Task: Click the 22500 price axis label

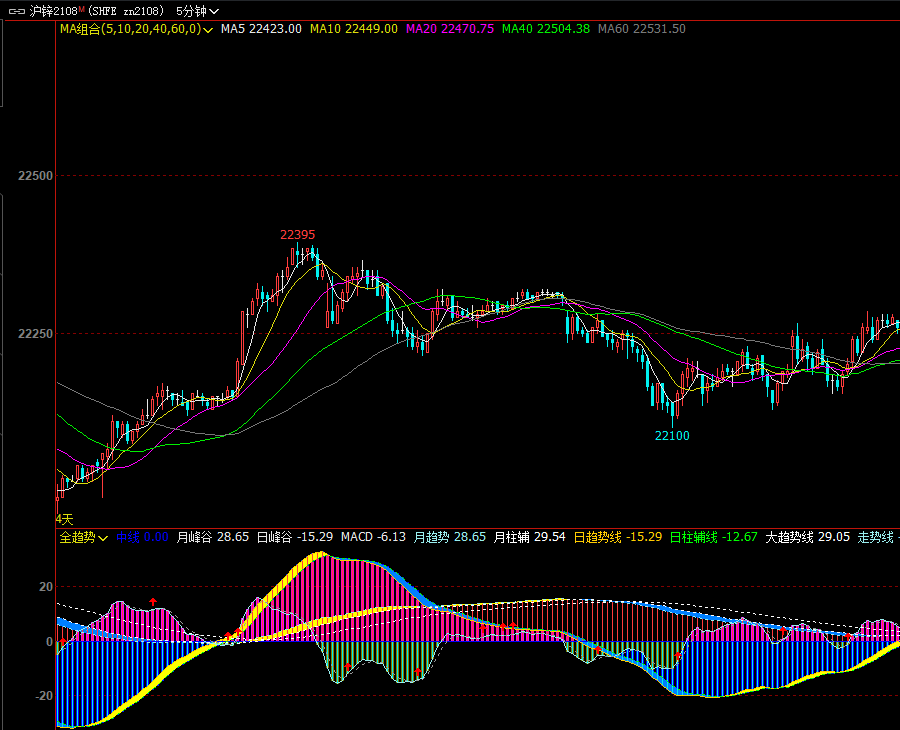Action: (x=35, y=176)
